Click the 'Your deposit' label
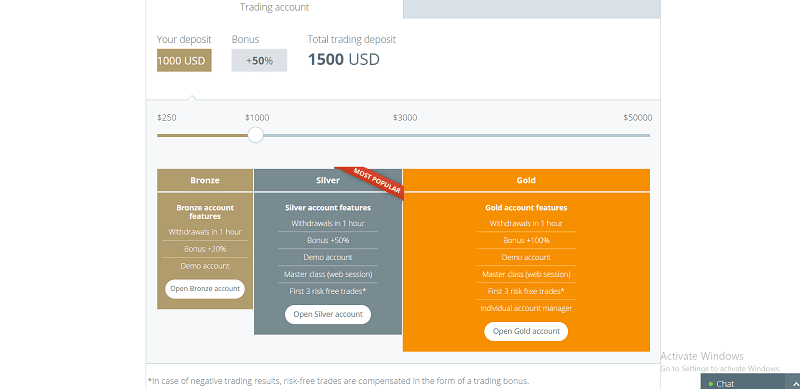 (x=184, y=39)
